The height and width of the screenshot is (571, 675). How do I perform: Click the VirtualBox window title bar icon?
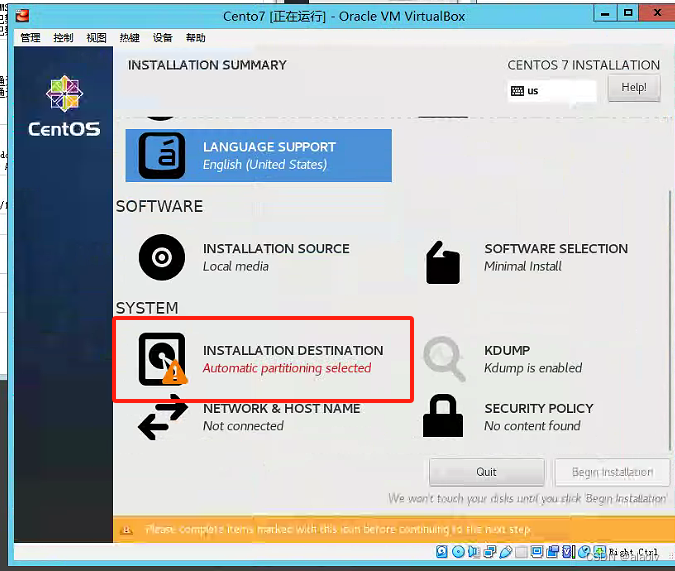pyautogui.click(x=22, y=16)
